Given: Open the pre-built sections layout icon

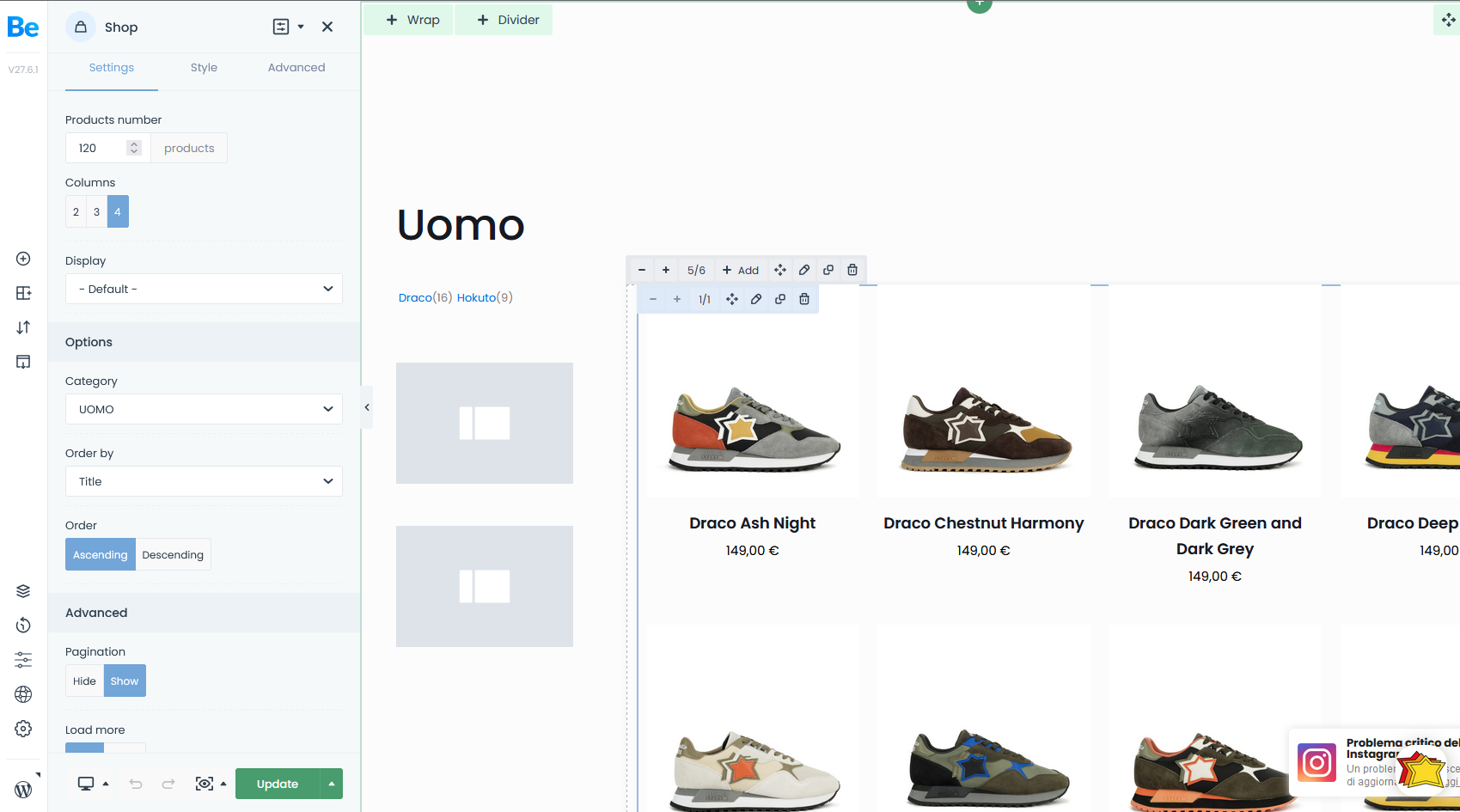Looking at the screenshot, I should pyautogui.click(x=23, y=293).
